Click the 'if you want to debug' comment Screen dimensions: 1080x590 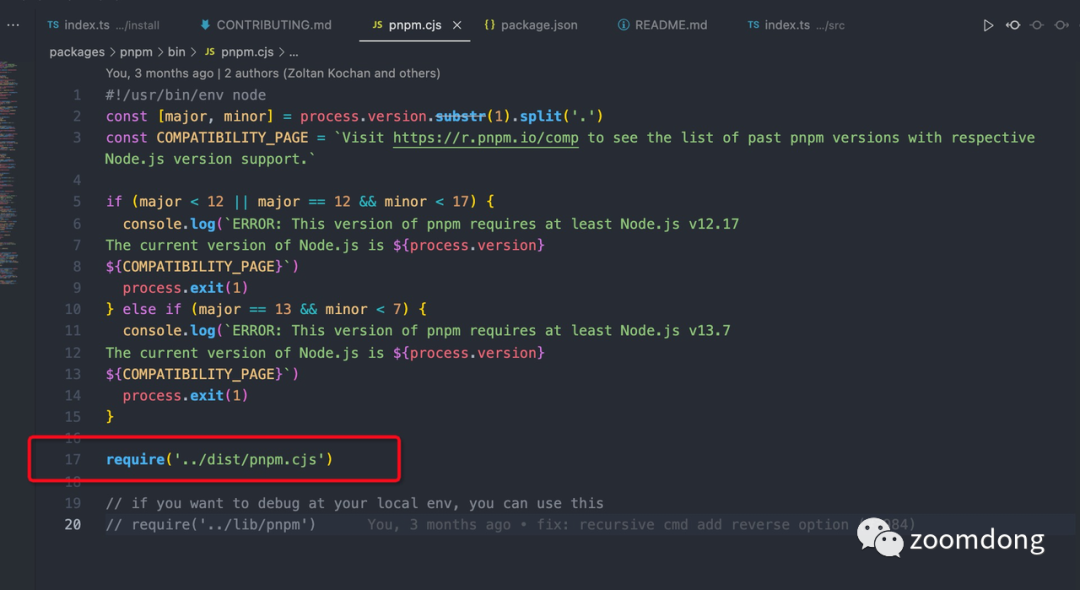tap(355, 503)
